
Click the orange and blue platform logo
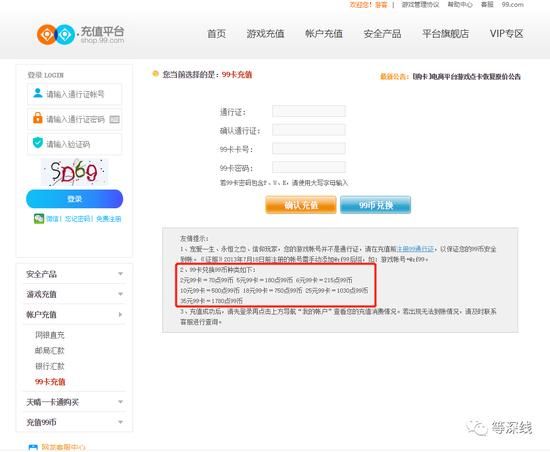(55, 34)
